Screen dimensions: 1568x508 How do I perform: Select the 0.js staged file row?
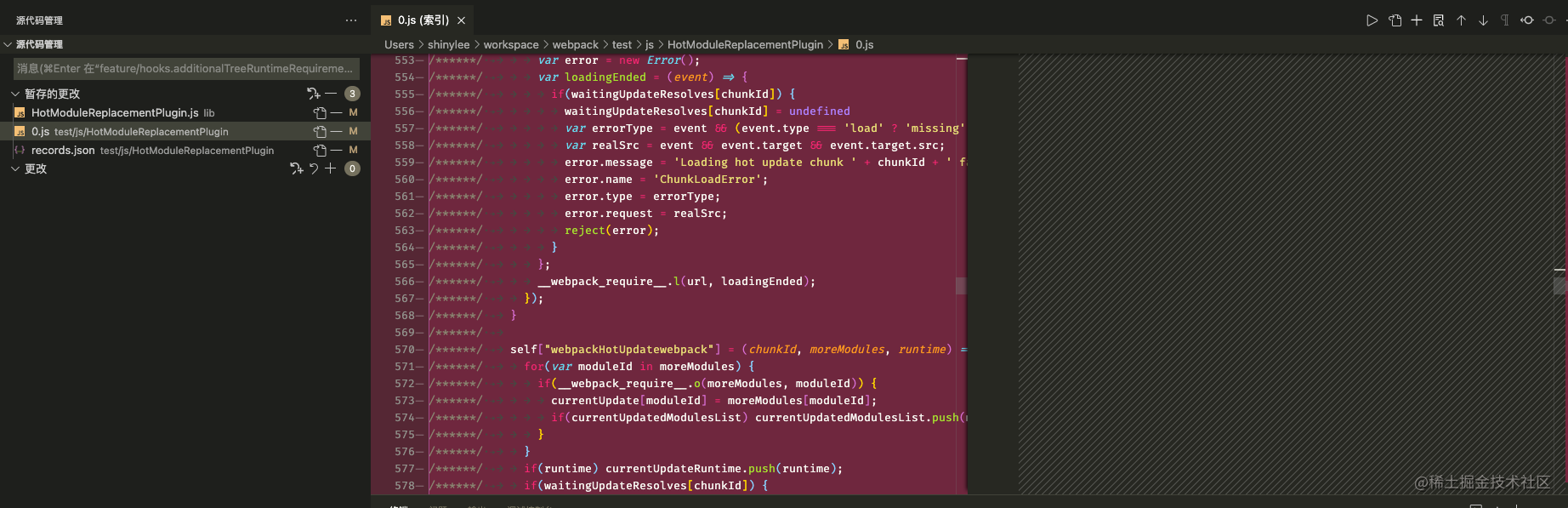pos(185,131)
